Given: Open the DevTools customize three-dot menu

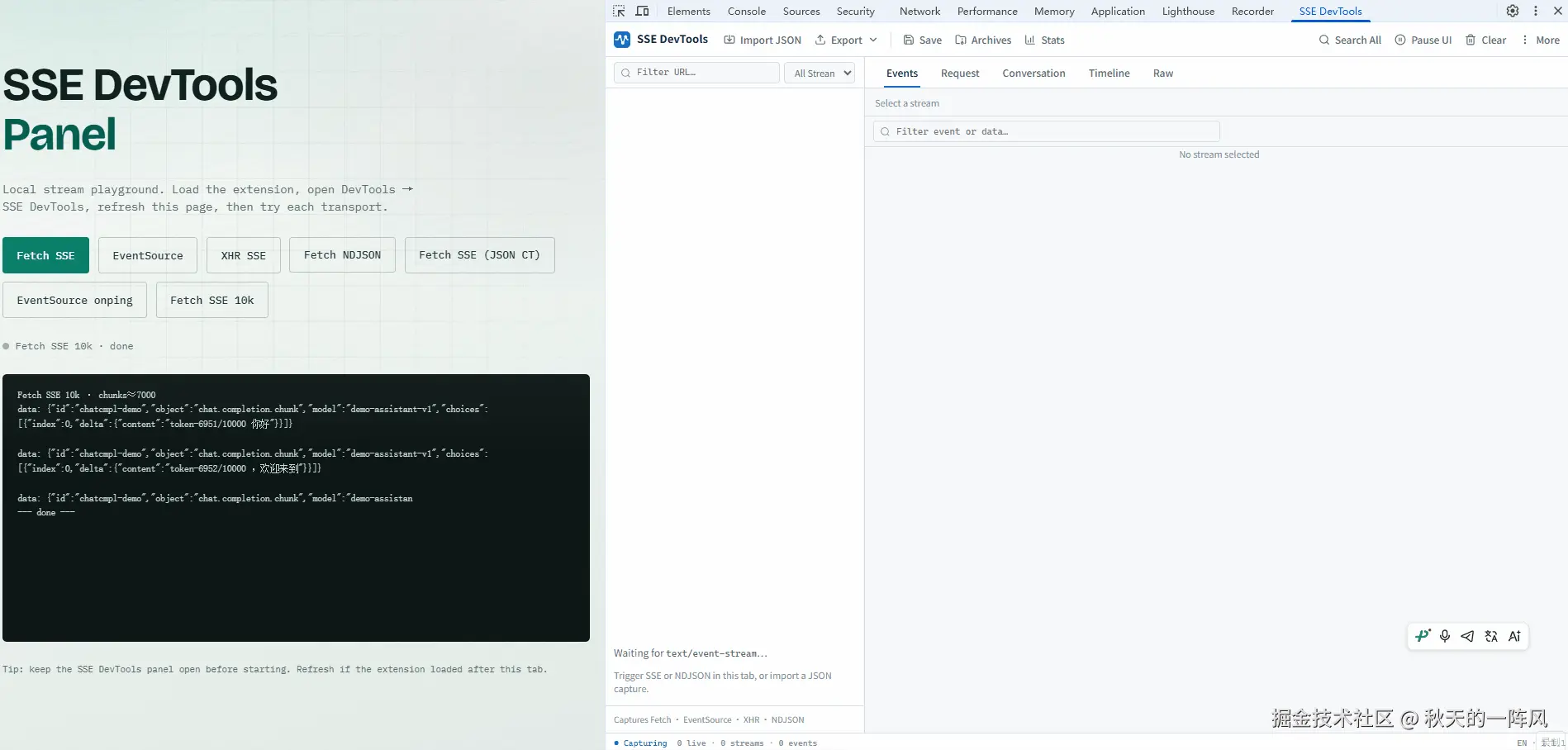Looking at the screenshot, I should pyautogui.click(x=1536, y=12).
